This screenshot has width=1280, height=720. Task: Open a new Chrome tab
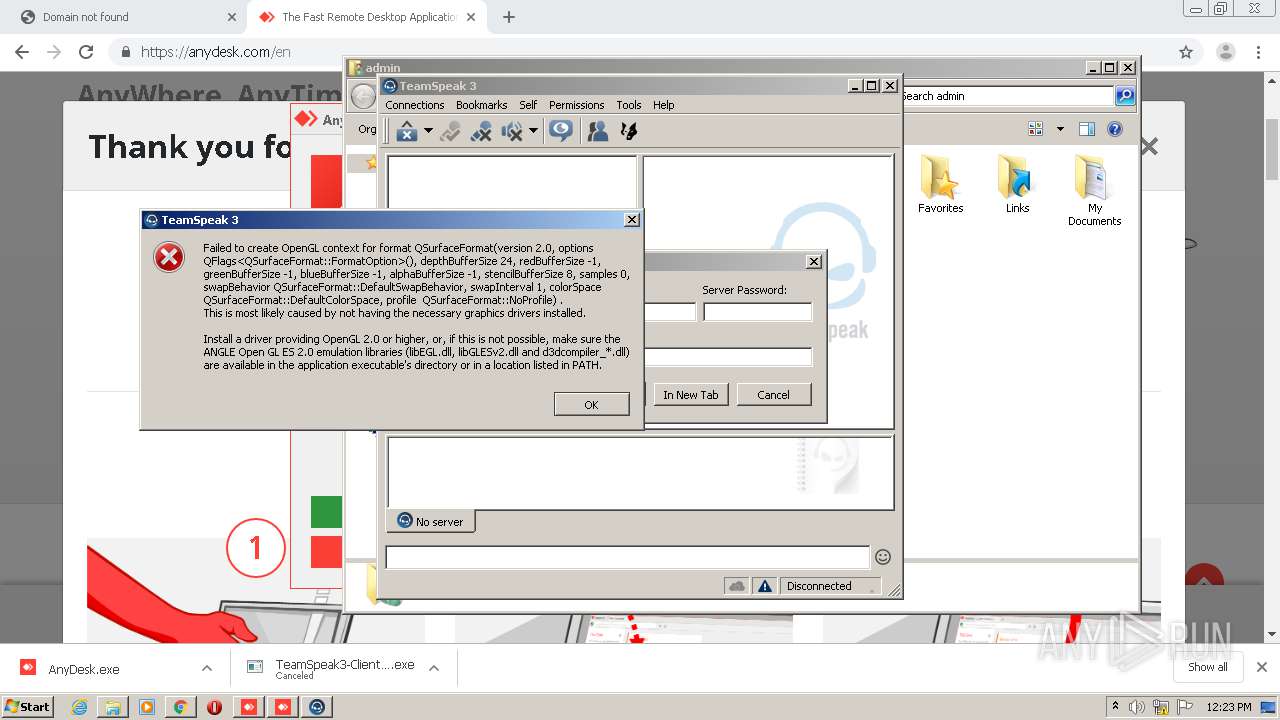[509, 17]
